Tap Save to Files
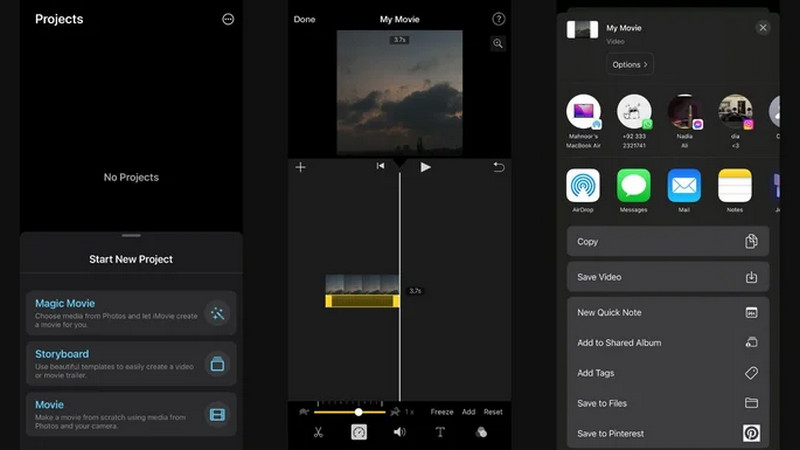 pyautogui.click(x=668, y=403)
